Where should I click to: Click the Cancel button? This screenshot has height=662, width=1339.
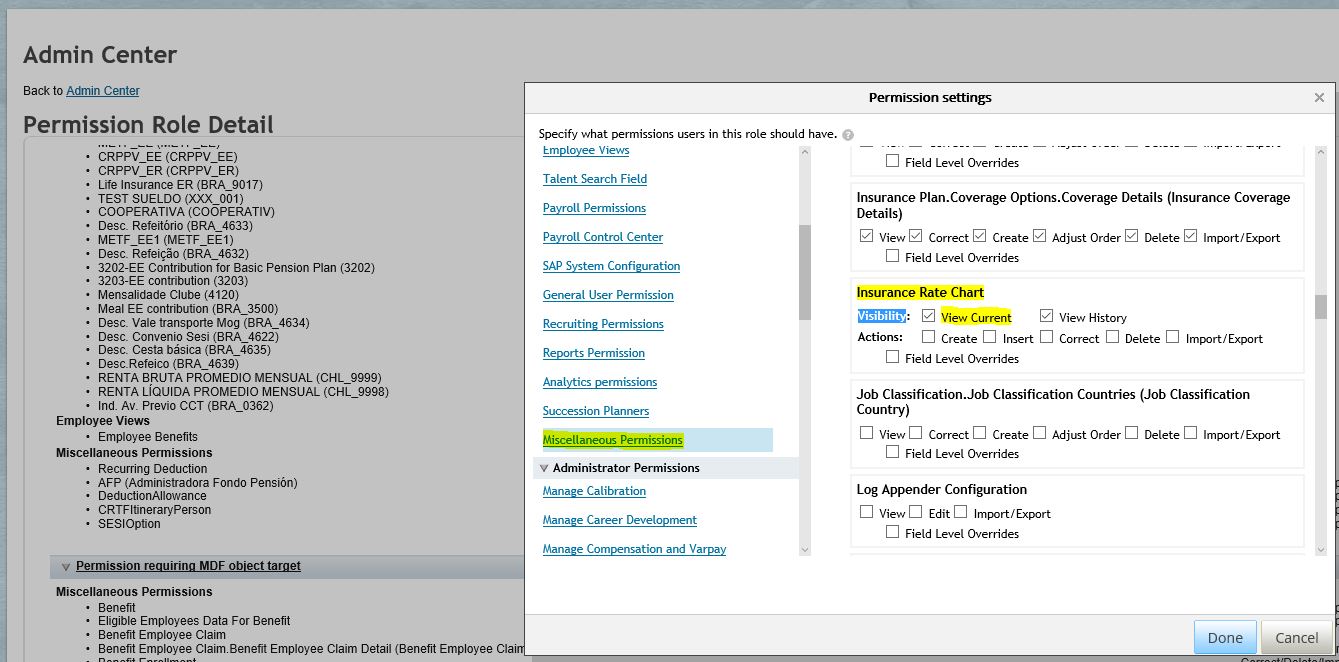pos(1296,637)
